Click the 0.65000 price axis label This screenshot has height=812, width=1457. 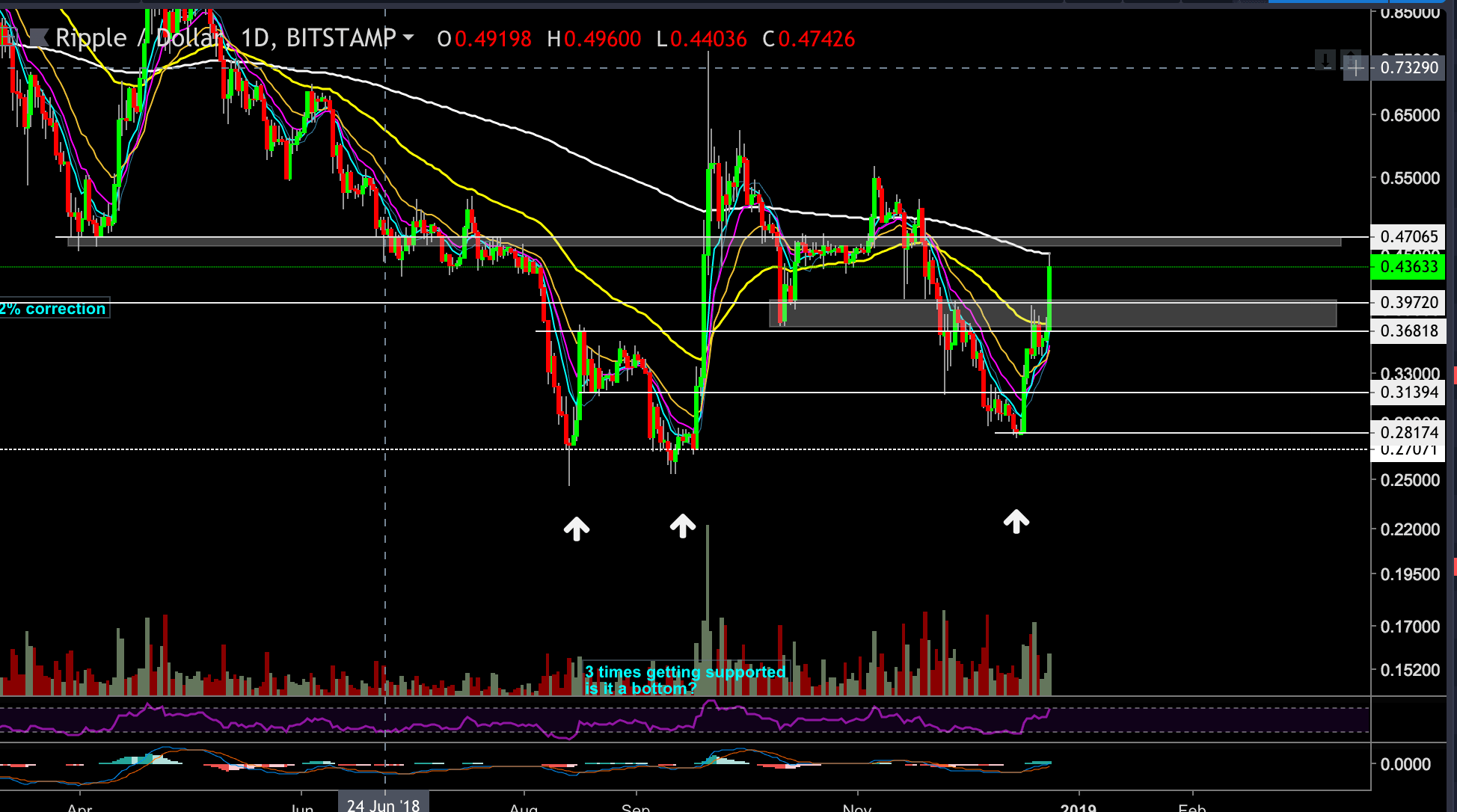(1410, 115)
